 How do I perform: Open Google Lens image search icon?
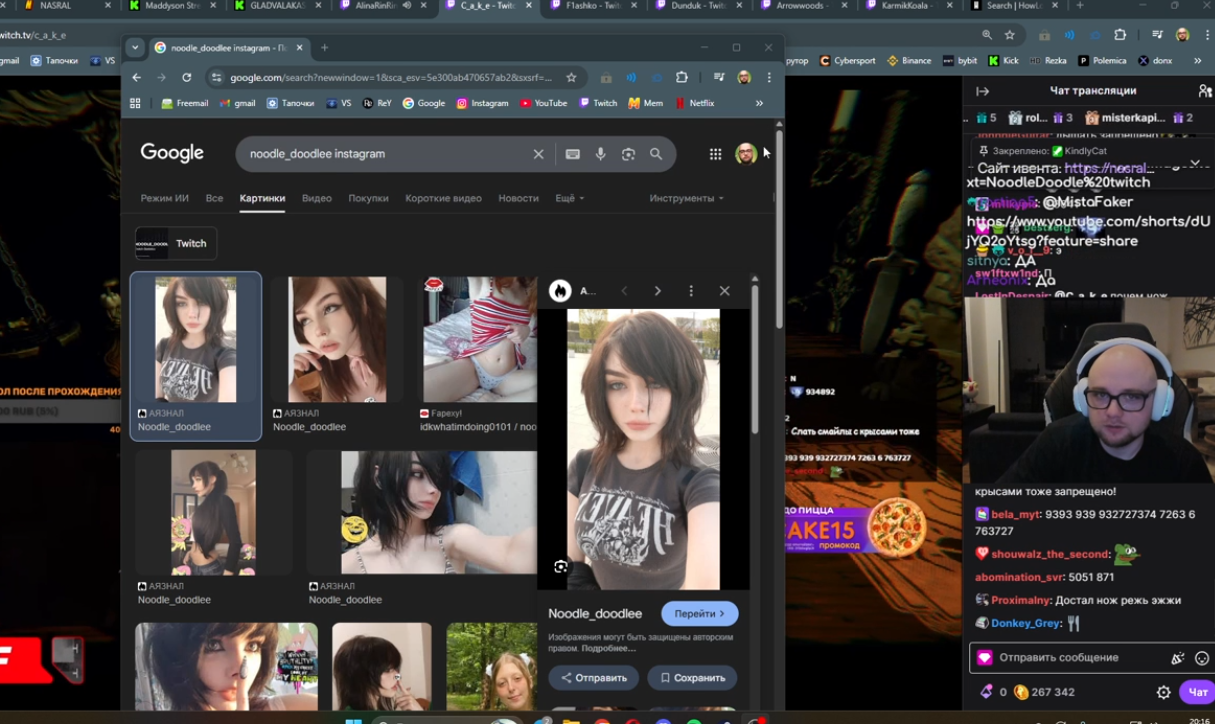pyautogui.click(x=628, y=154)
